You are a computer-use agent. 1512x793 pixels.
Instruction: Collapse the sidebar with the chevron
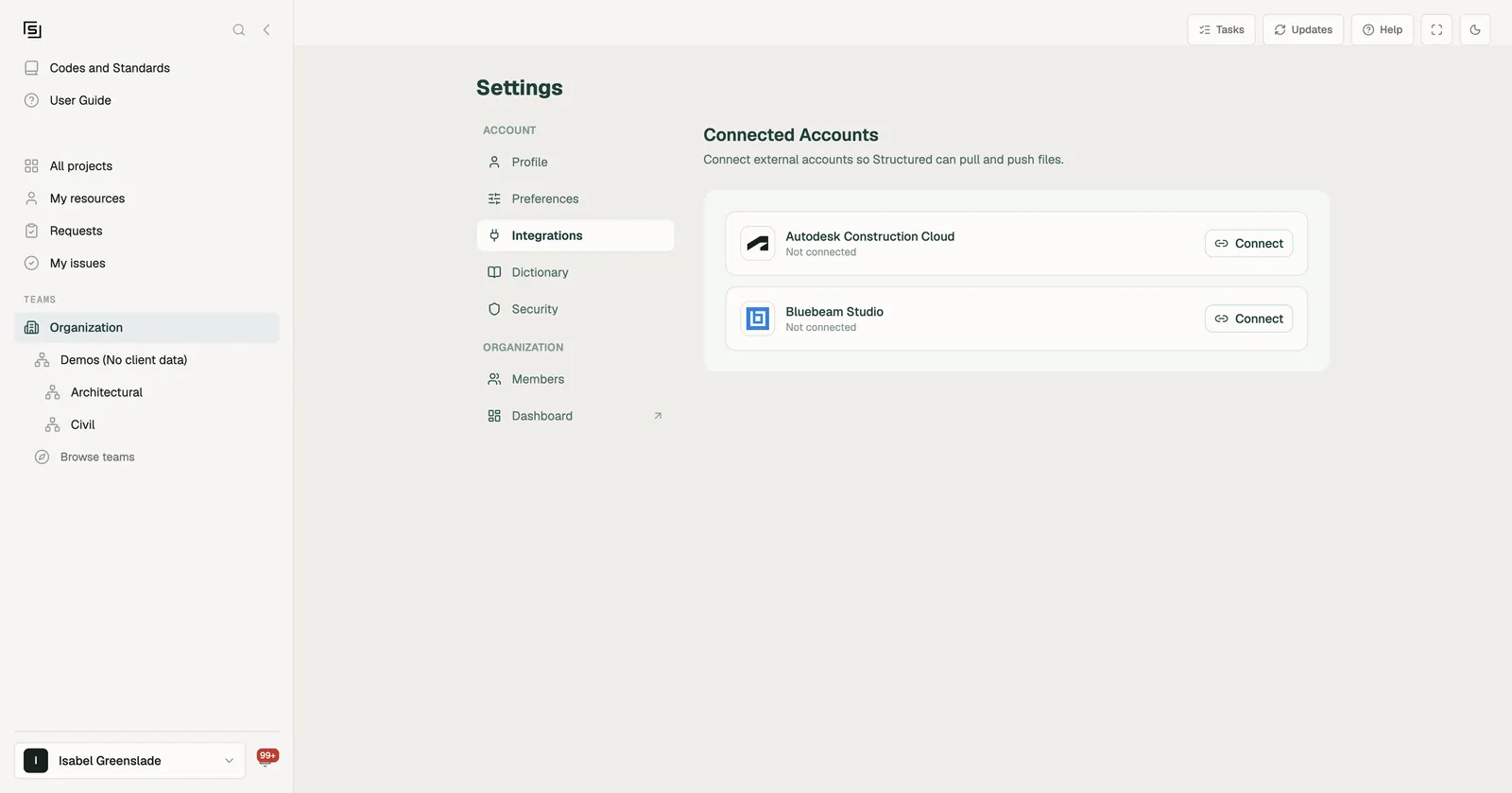click(266, 30)
